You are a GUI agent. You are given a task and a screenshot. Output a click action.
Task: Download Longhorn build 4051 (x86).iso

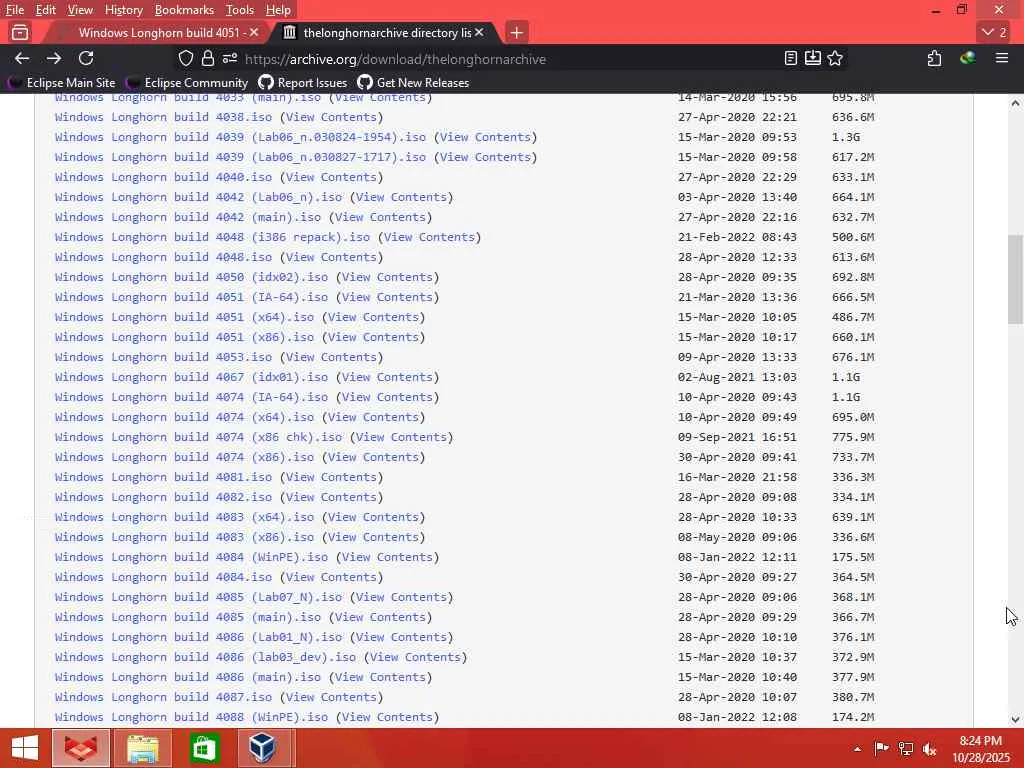184,337
